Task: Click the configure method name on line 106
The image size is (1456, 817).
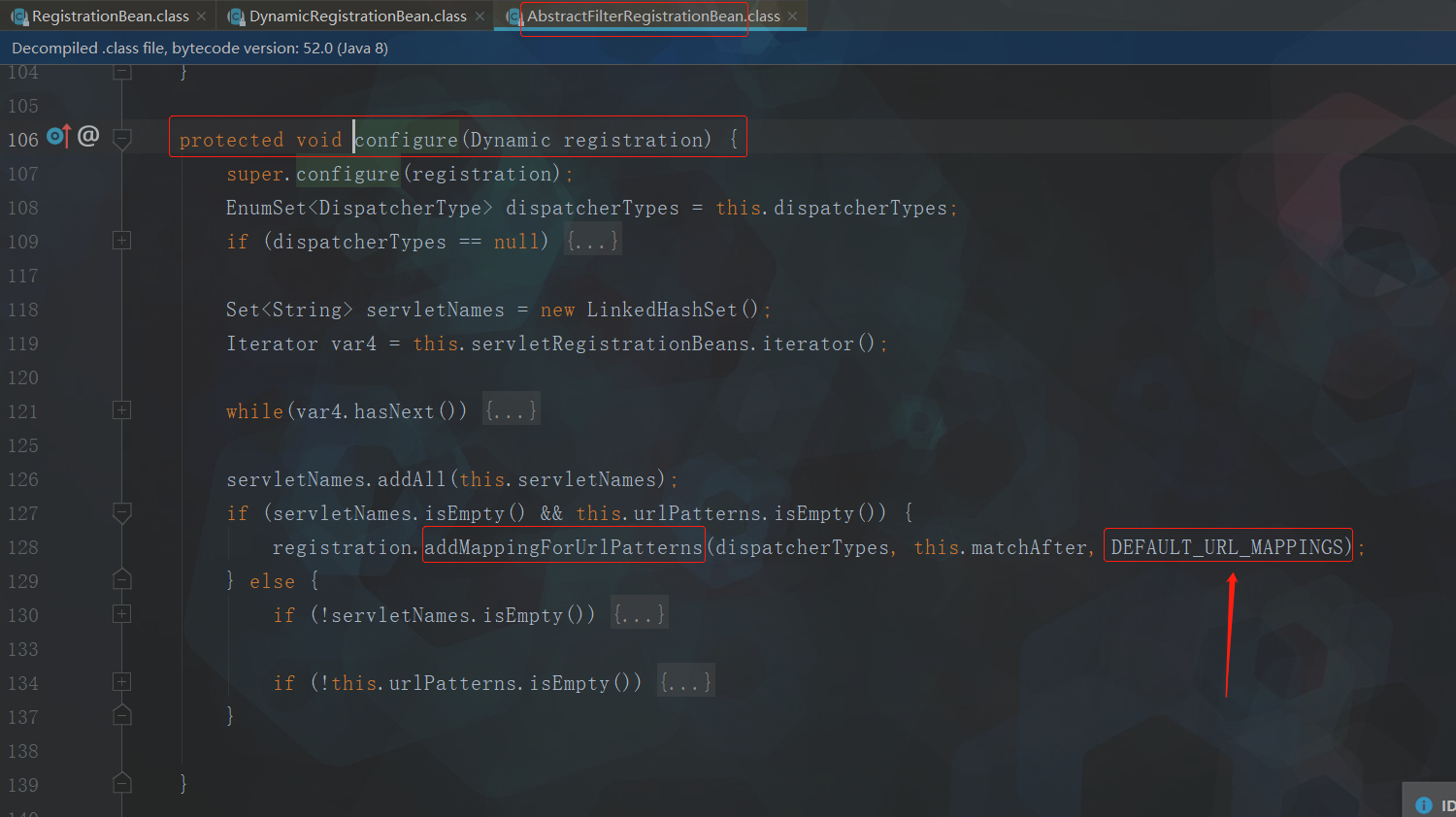Action: coord(406,140)
